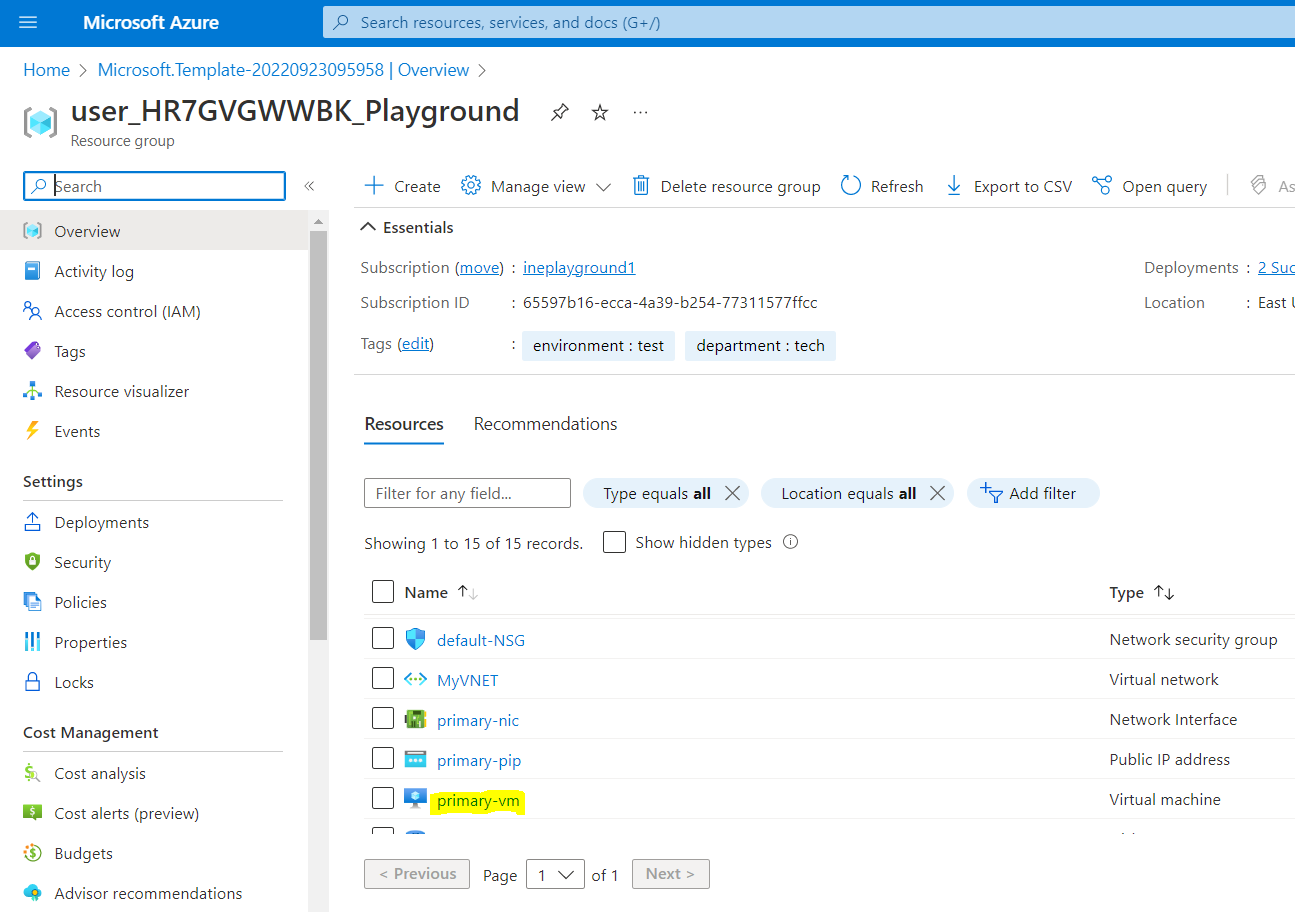Open the Azure portal hamburger menu

click(28, 22)
